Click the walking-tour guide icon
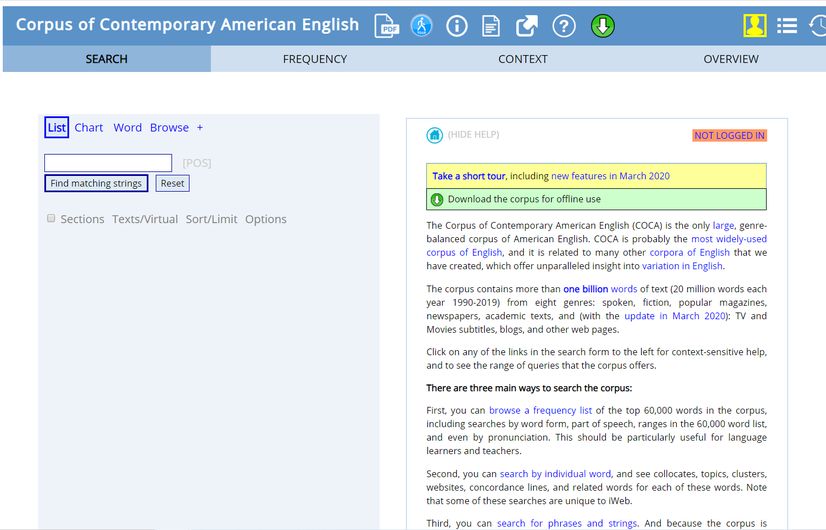 421,26
